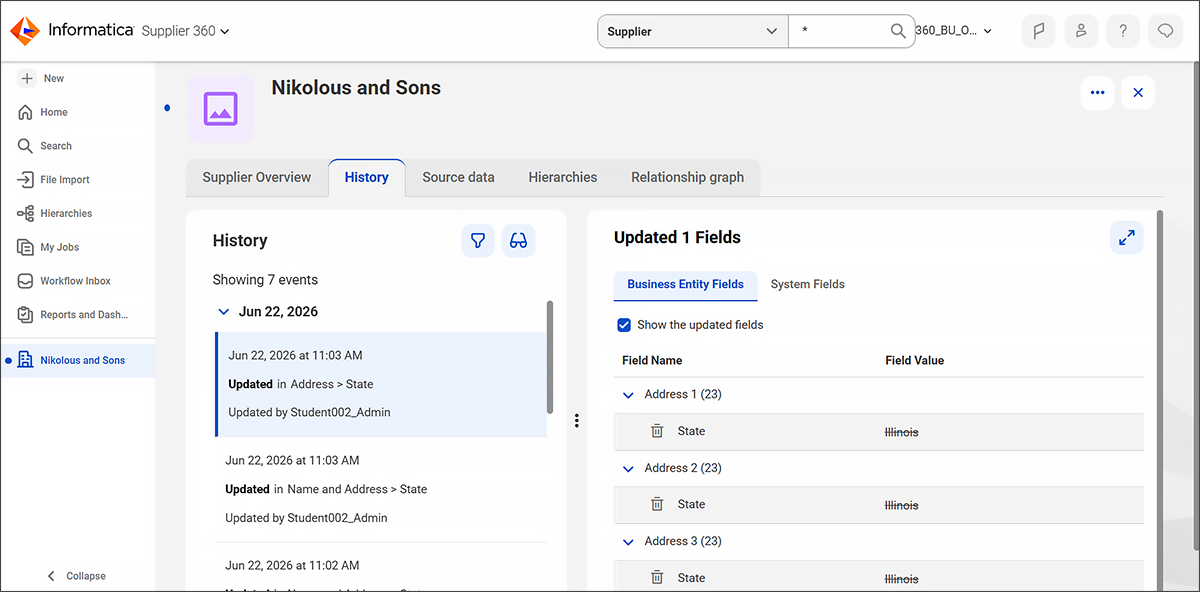The width and height of the screenshot is (1200, 592).
Task: Collapse the Jun 22, 2026 date group
Action: coord(223,312)
